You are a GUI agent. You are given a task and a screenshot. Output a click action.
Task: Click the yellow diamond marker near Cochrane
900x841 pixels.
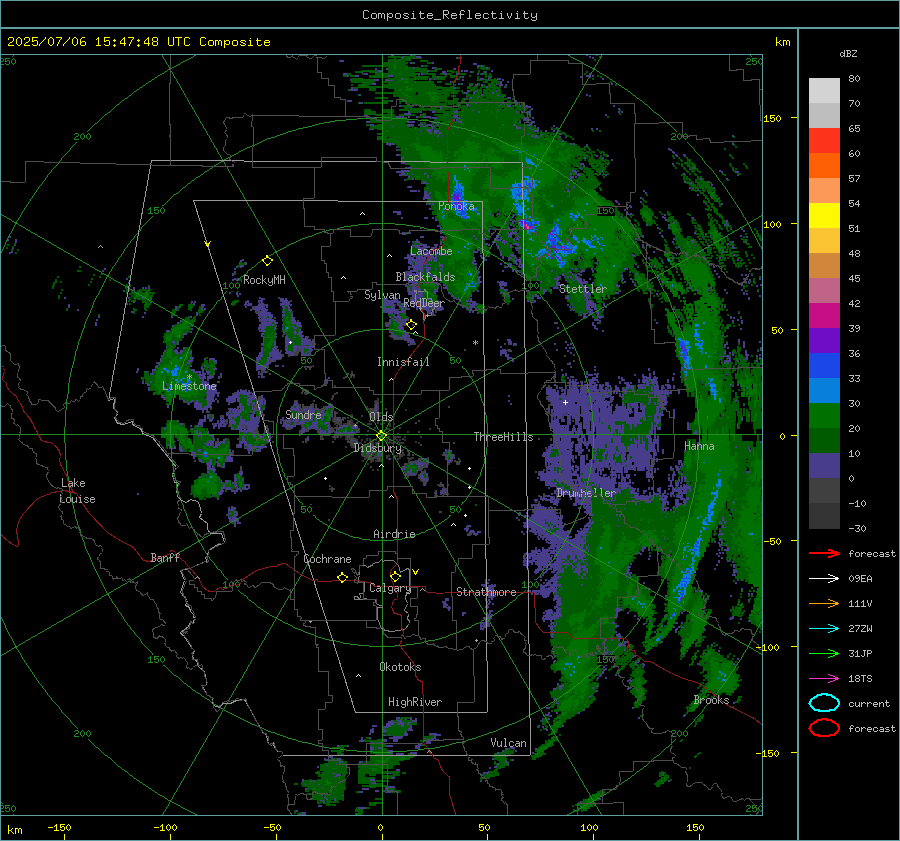click(x=343, y=578)
